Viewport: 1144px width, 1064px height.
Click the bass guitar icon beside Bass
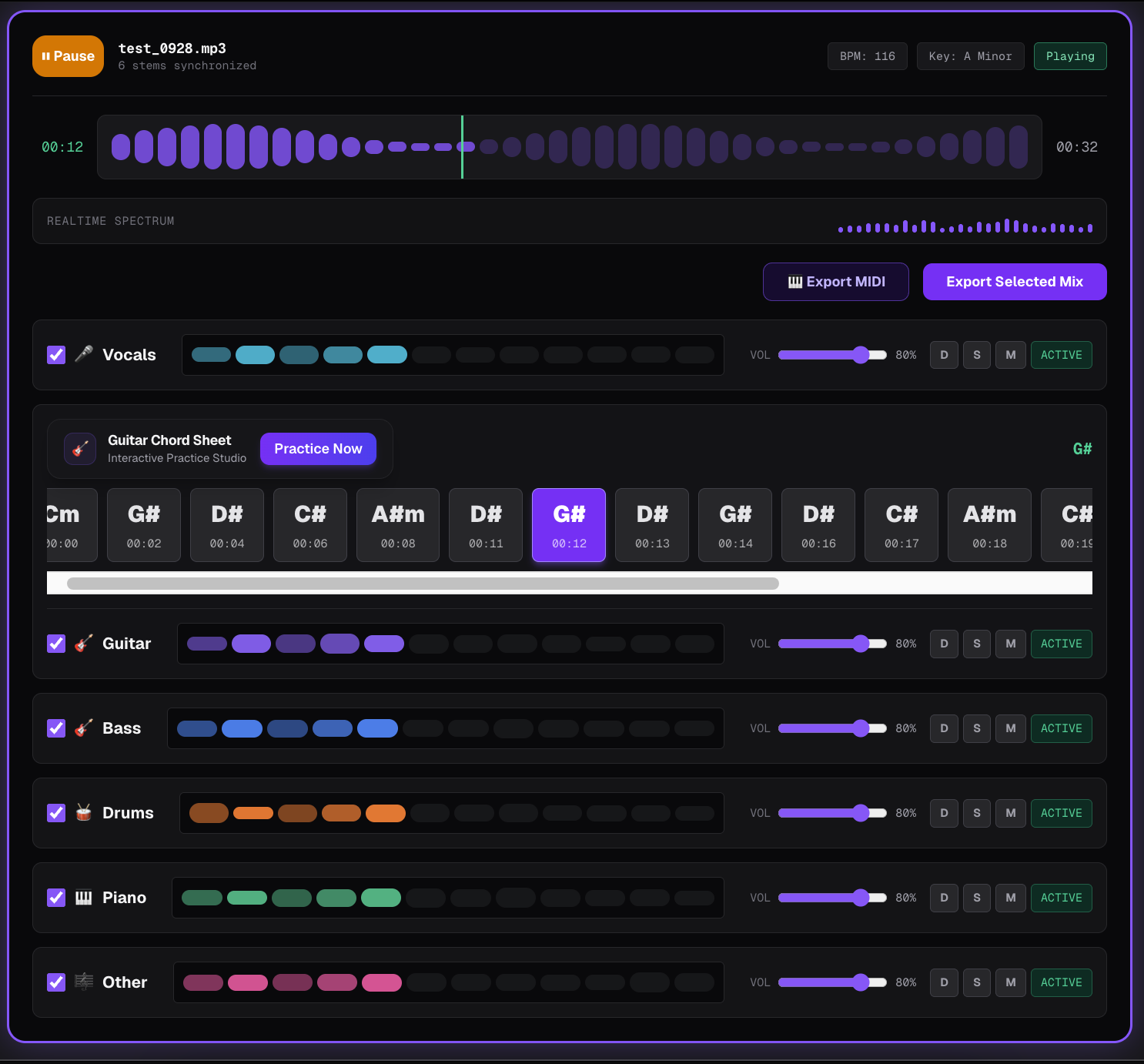(84, 728)
